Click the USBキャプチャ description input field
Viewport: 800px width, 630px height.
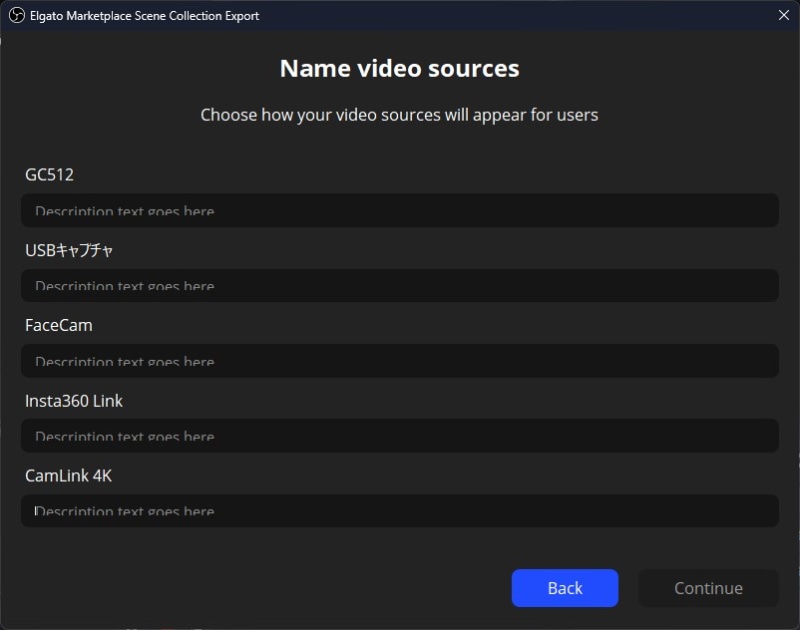click(x=399, y=285)
